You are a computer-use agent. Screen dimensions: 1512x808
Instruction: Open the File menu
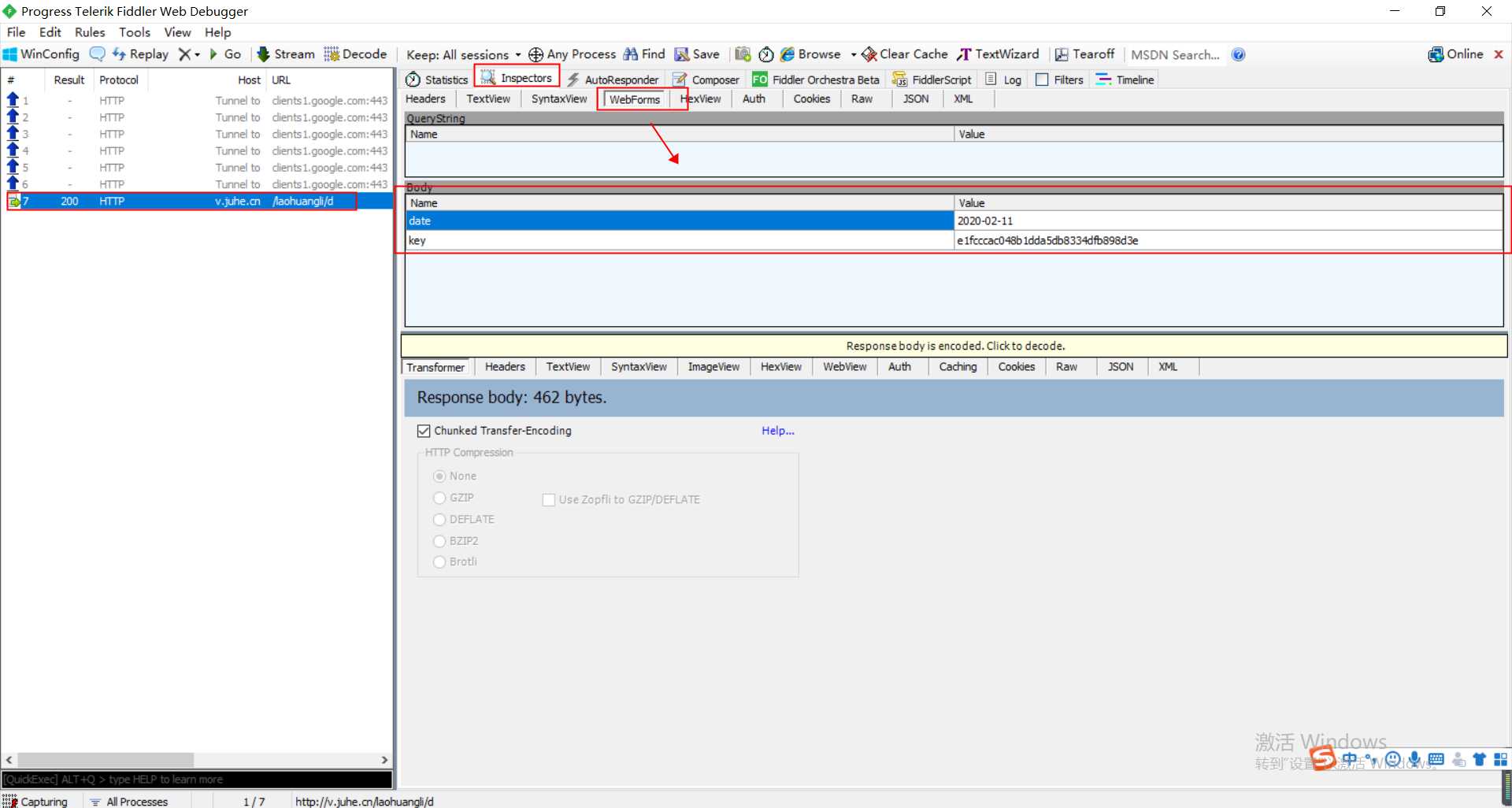point(16,32)
